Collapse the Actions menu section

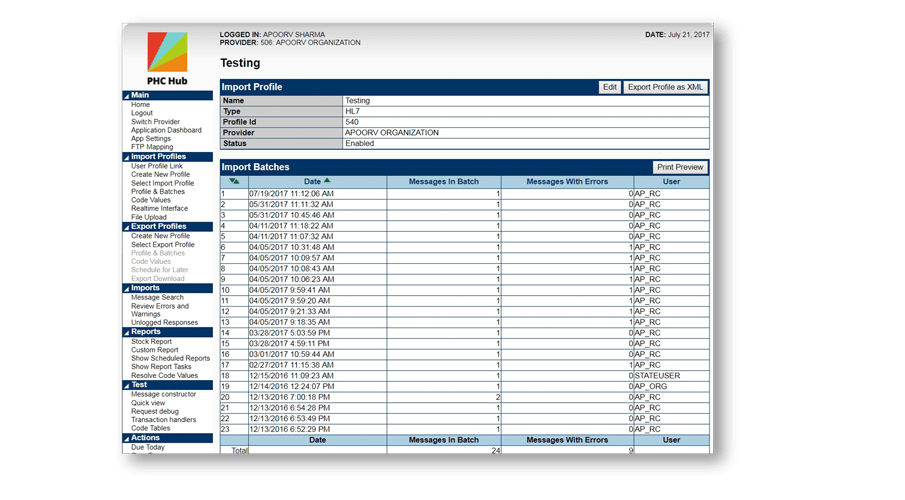point(126,438)
